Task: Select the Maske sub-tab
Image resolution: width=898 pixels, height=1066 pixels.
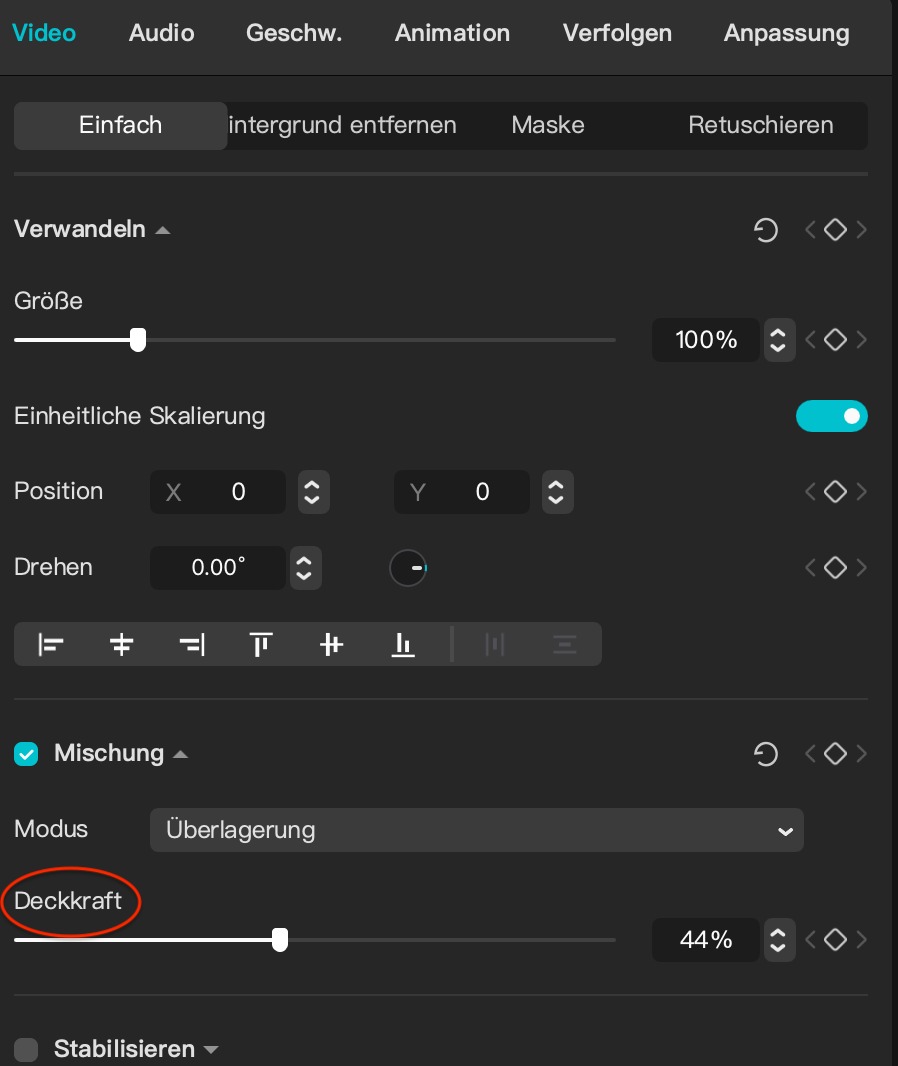Action: [548, 125]
